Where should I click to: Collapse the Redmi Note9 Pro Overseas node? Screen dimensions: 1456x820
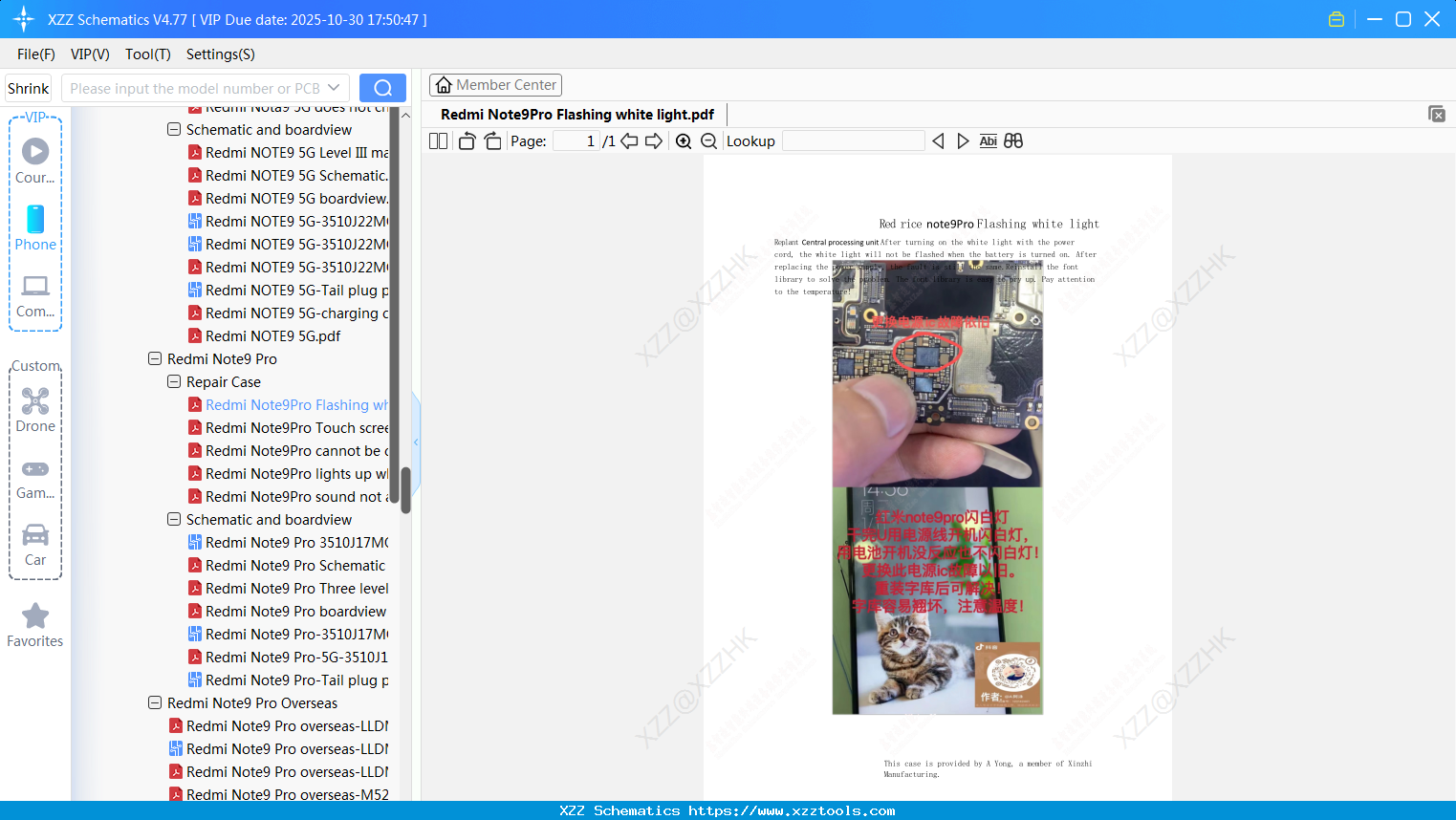pyautogui.click(x=155, y=703)
